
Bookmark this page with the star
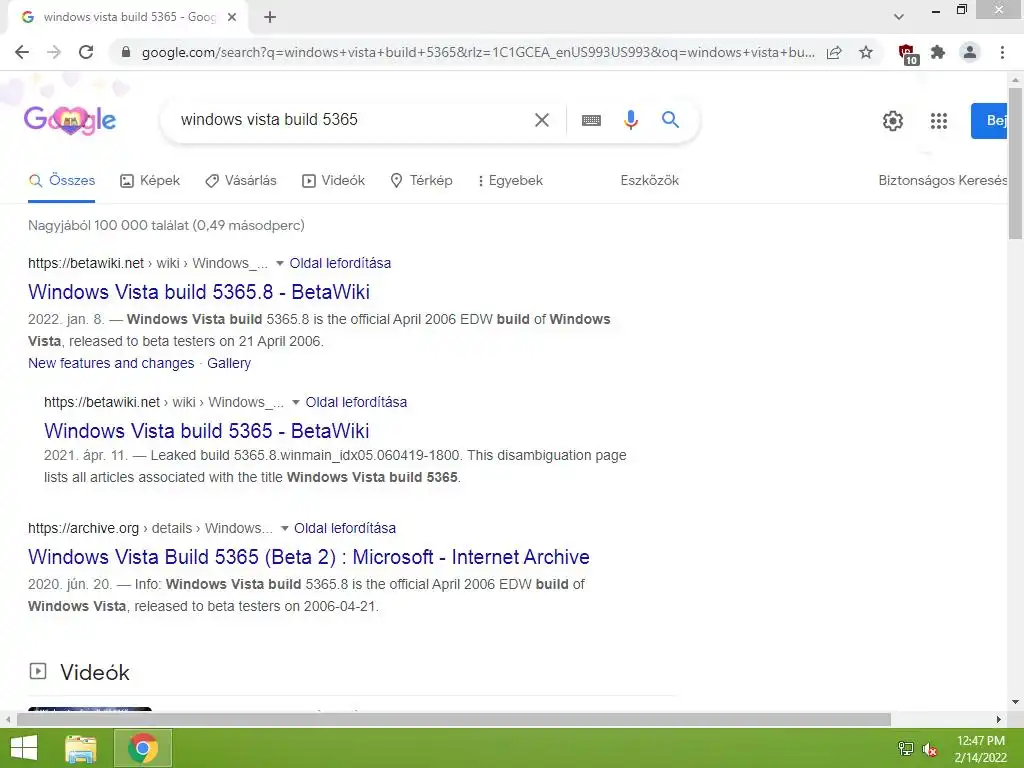pyautogui.click(x=866, y=52)
